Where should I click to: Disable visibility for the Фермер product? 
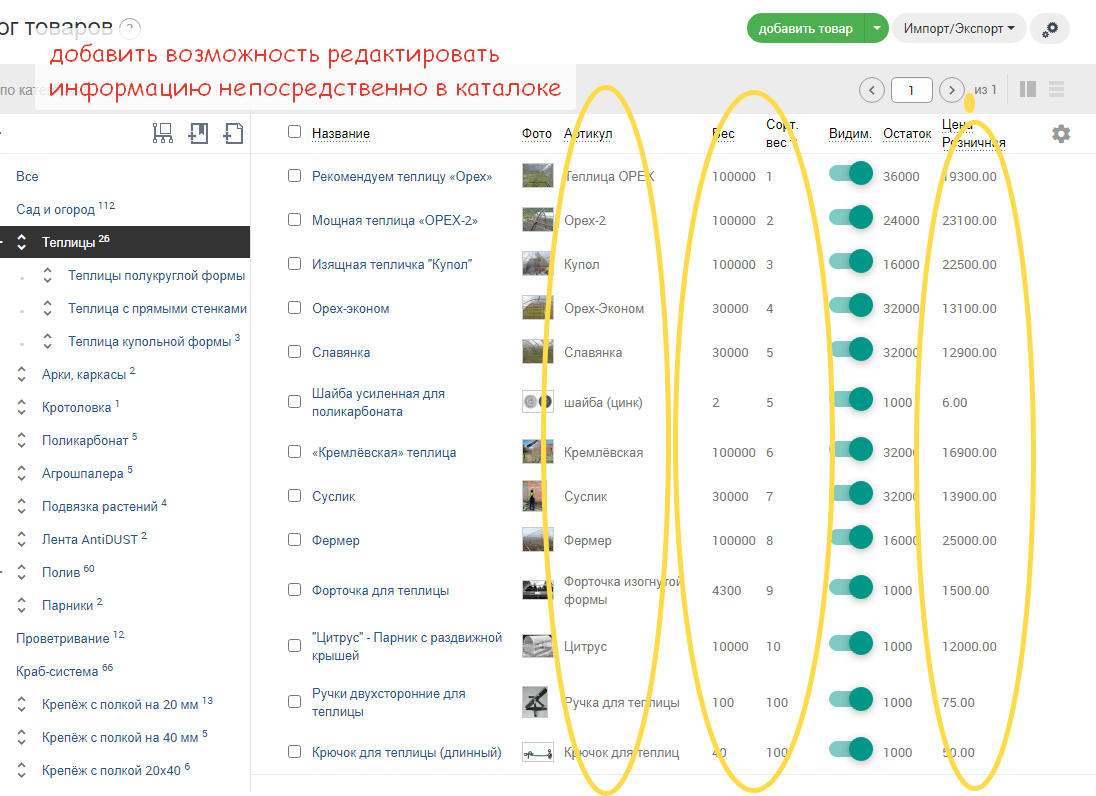(x=851, y=538)
